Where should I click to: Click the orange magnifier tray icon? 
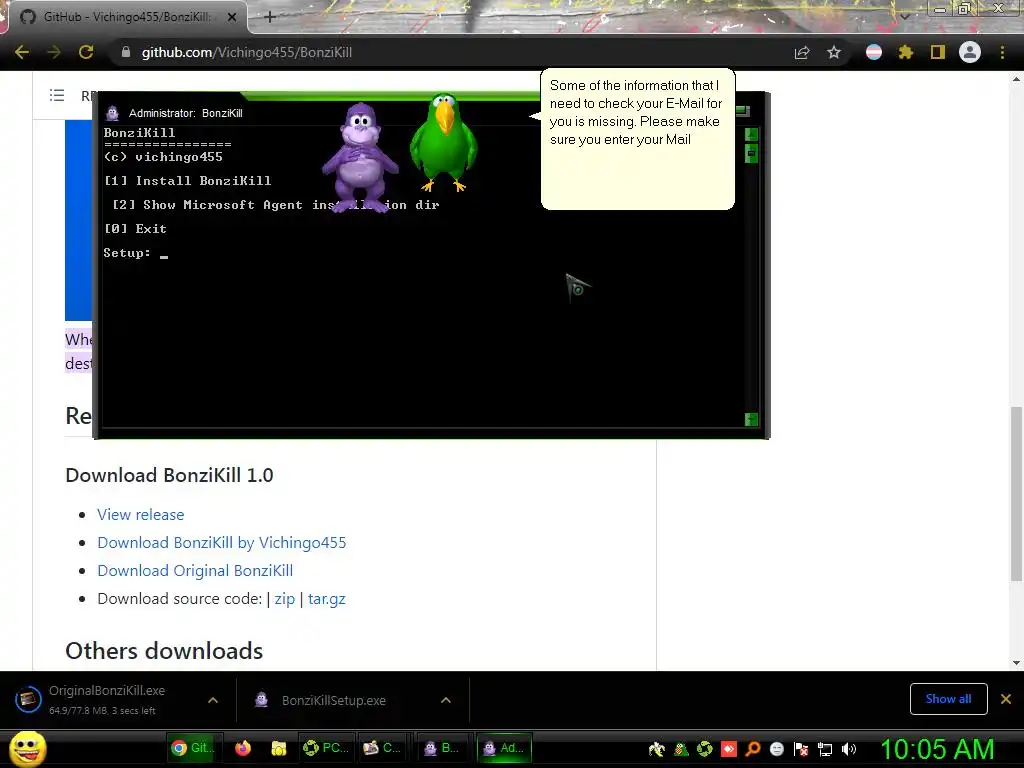(x=753, y=749)
